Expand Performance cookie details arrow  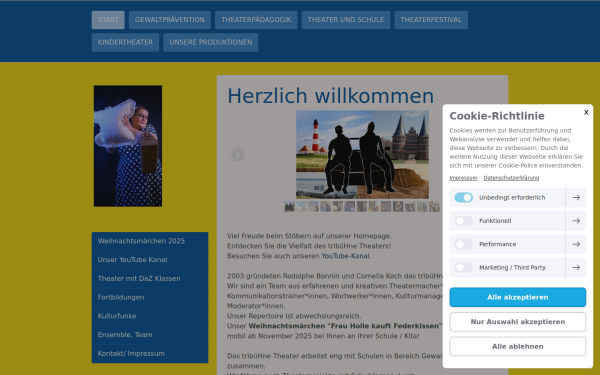[x=576, y=244]
